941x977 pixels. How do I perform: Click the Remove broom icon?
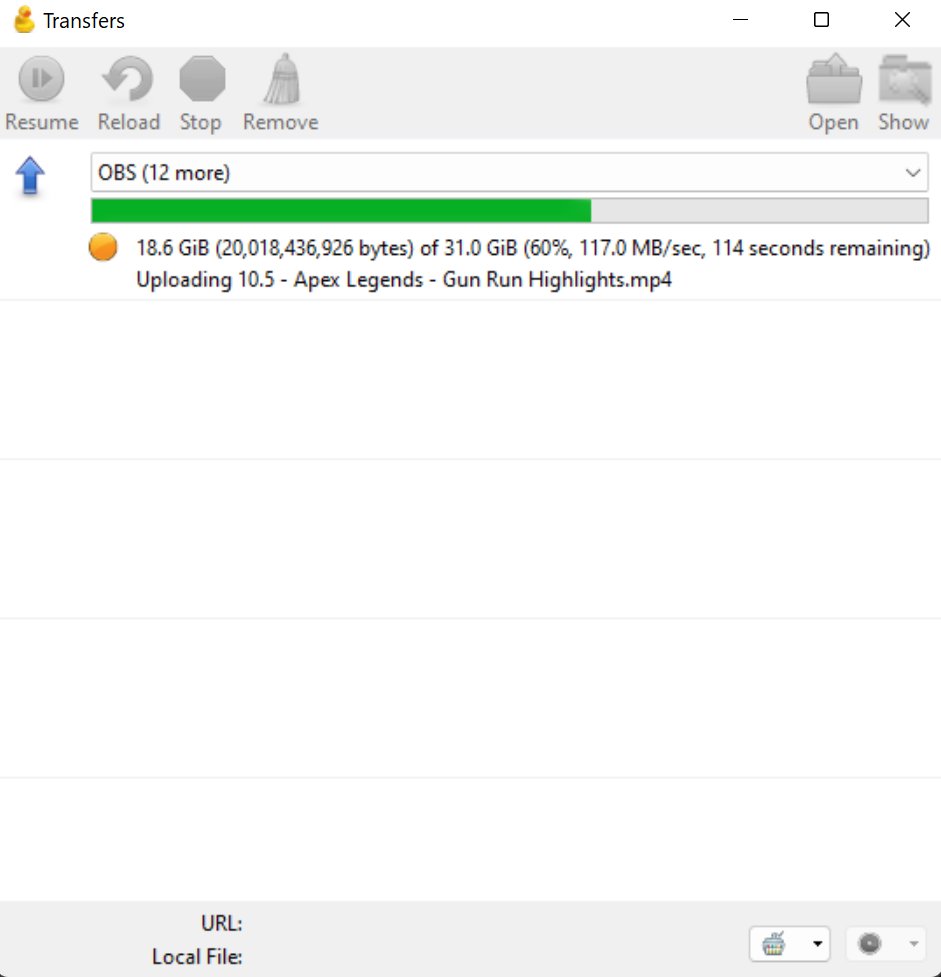coord(282,79)
